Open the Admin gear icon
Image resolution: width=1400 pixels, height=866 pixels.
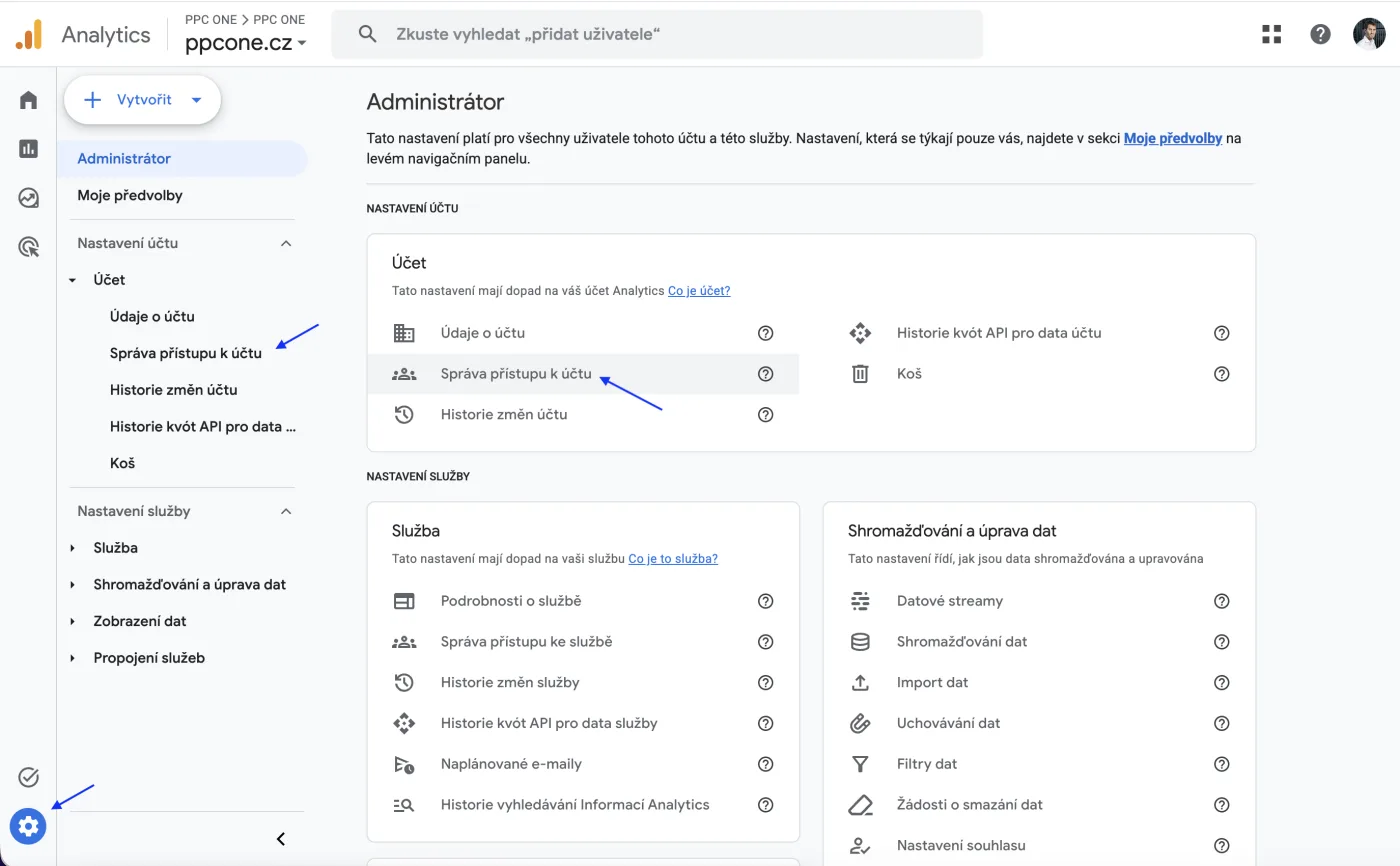[28, 826]
